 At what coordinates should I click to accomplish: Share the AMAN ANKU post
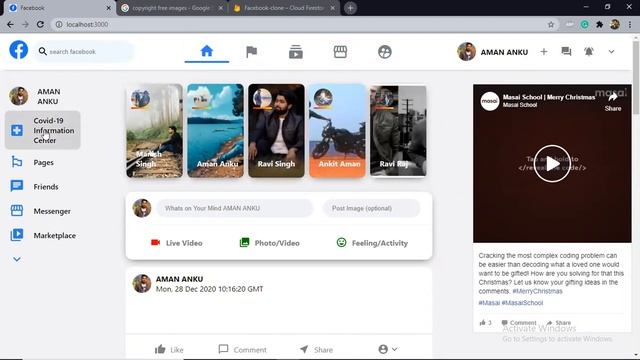pyautogui.click(x=316, y=349)
